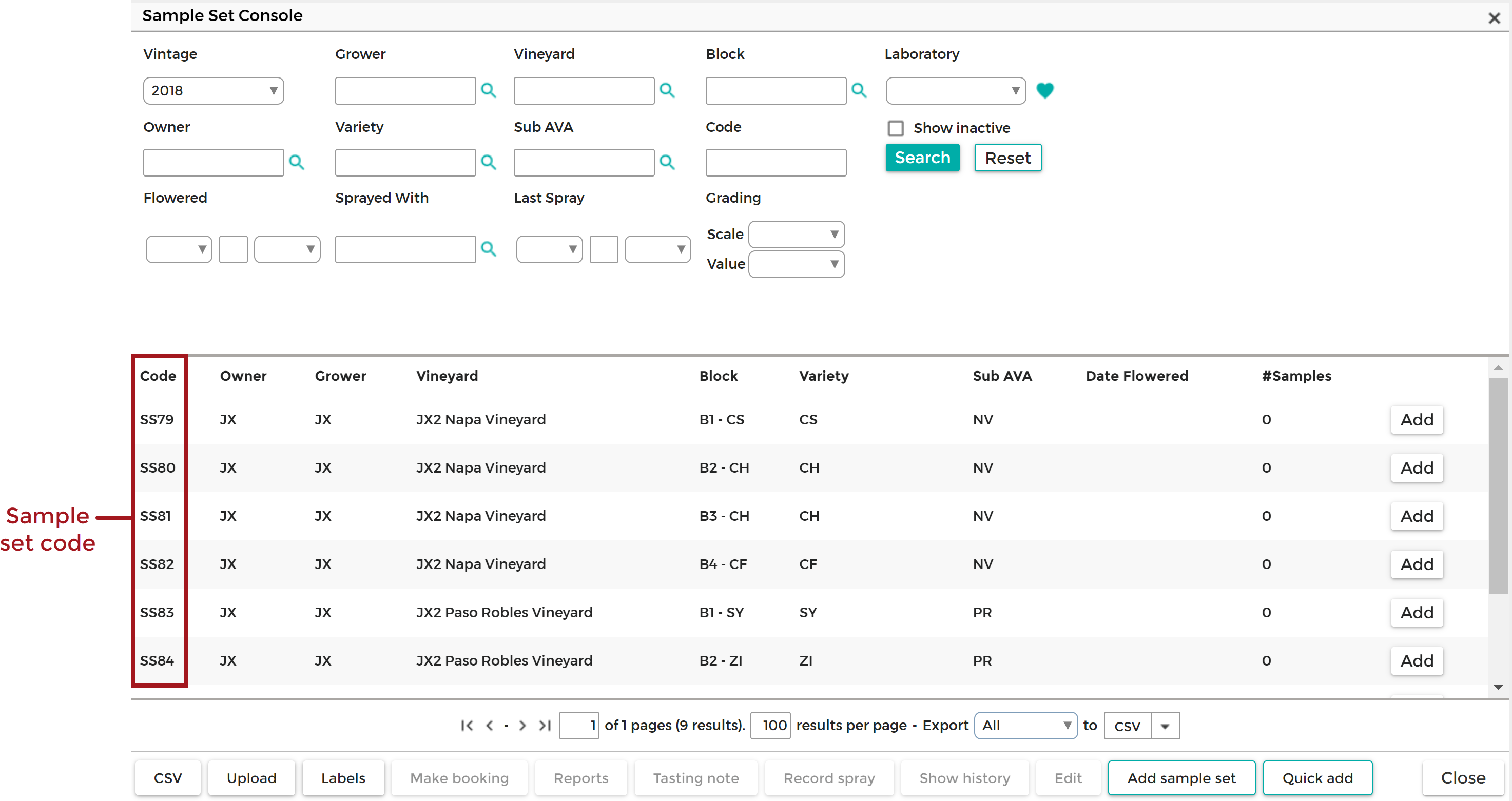Click the Code column header
Screen dimensions: 1512x801
click(158, 376)
